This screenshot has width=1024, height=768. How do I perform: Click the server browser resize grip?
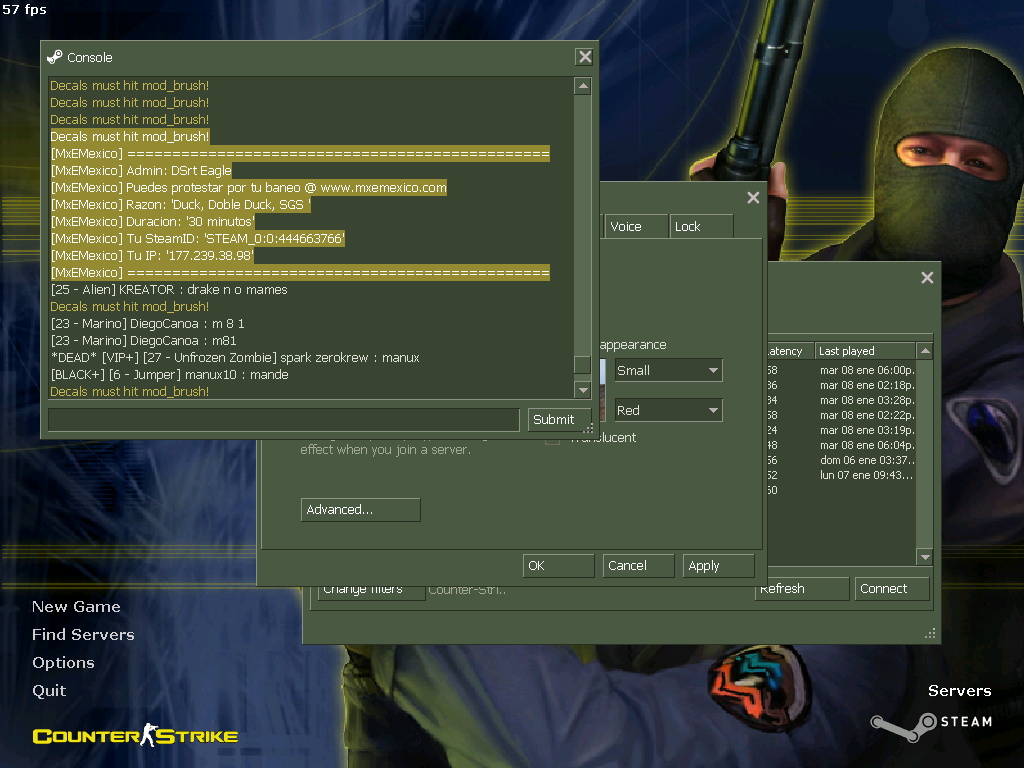coord(931,634)
